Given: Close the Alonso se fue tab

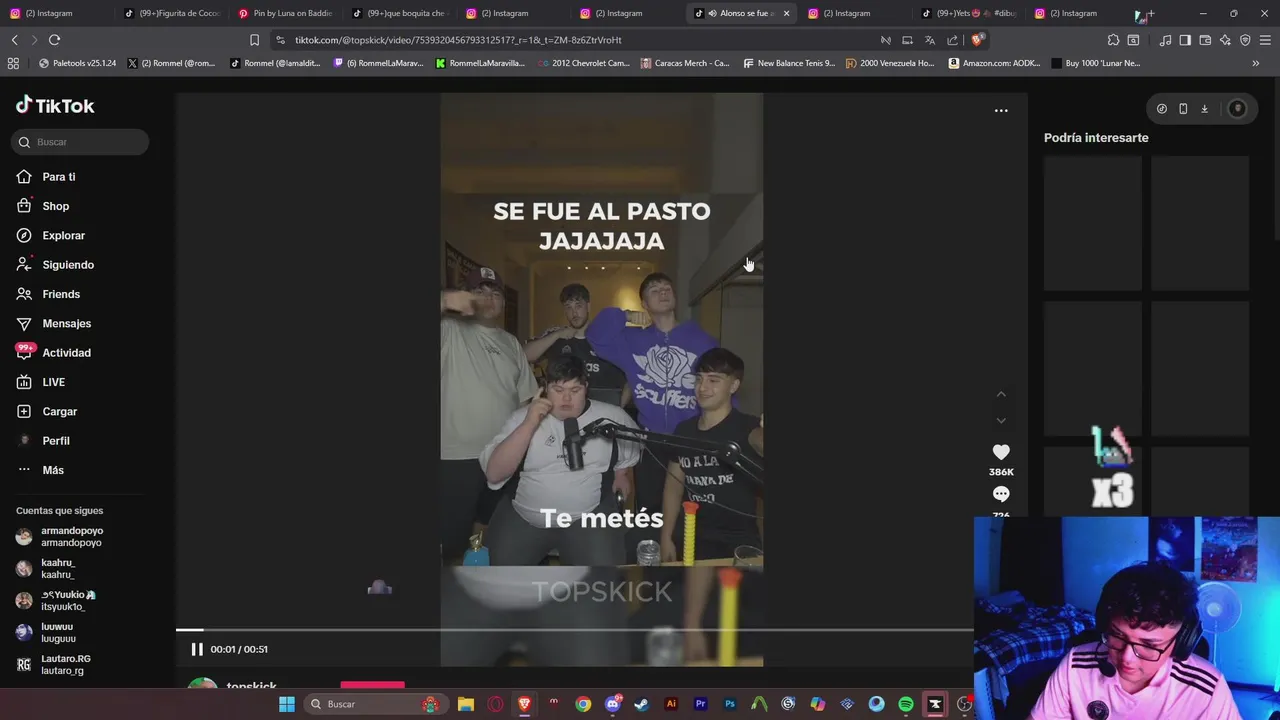Looking at the screenshot, I should [786, 13].
